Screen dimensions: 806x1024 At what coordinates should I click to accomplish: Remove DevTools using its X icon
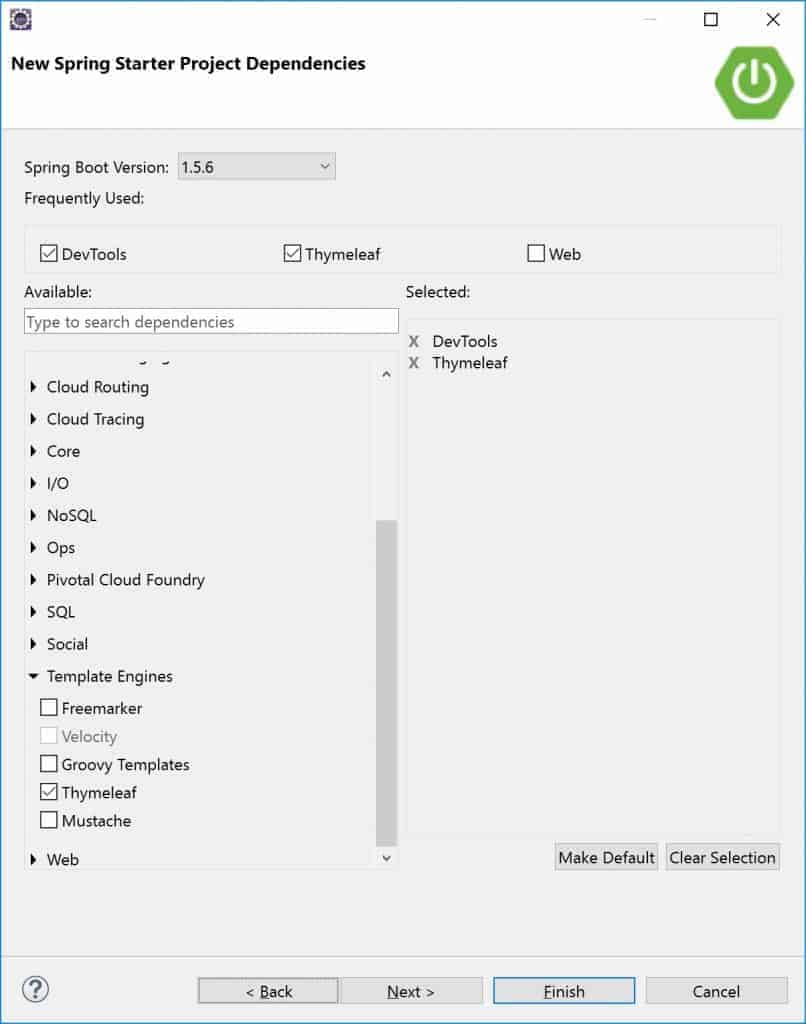413,341
